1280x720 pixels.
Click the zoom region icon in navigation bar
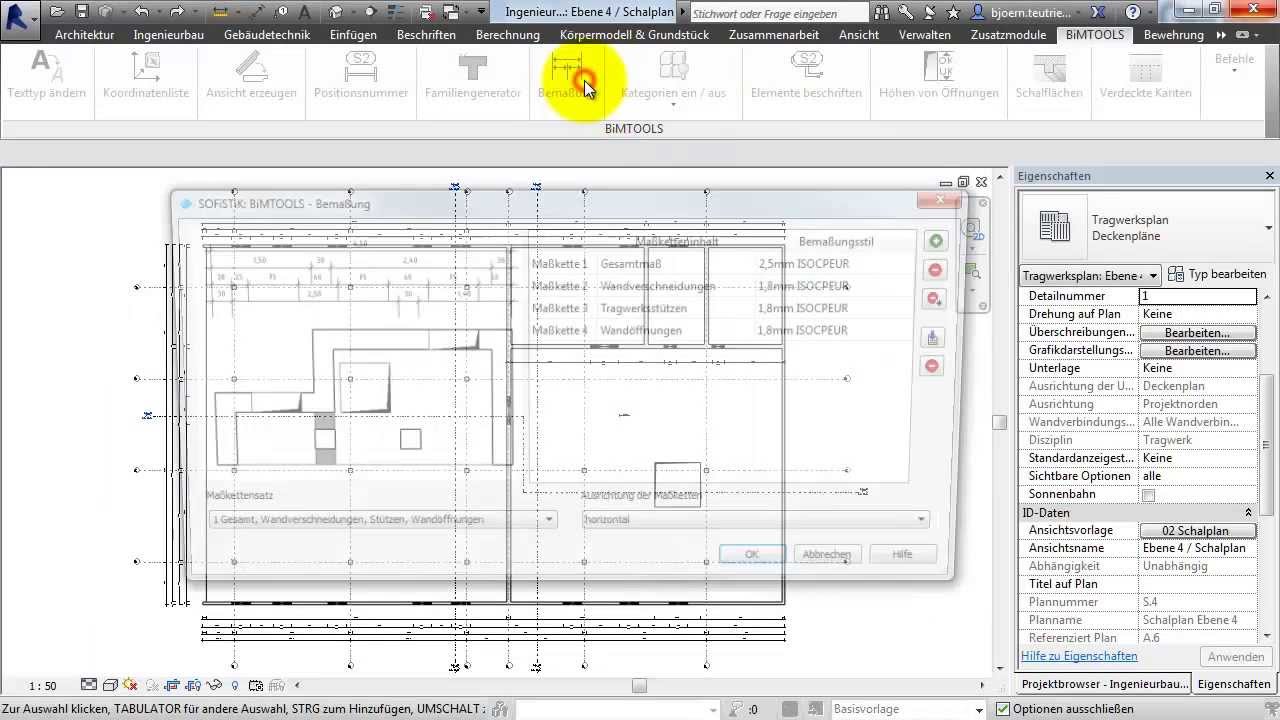pyautogui.click(x=972, y=272)
